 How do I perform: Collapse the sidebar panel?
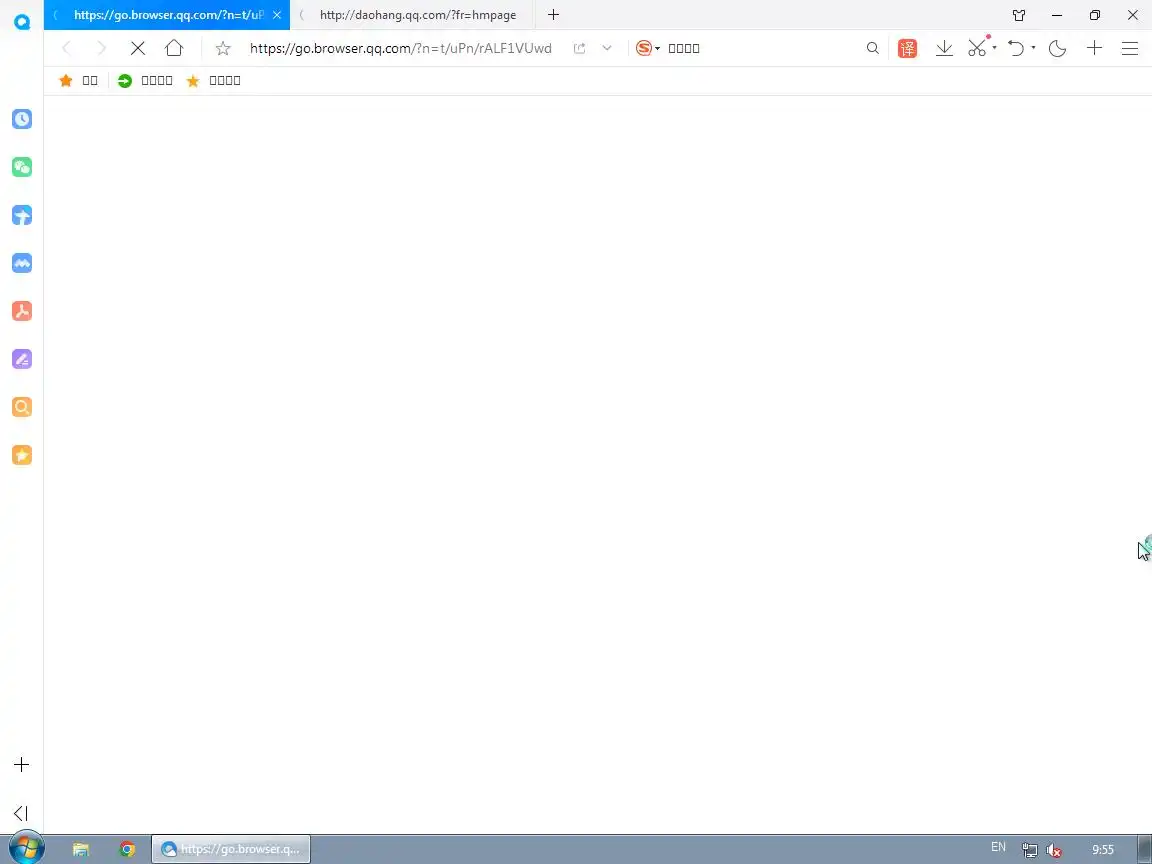(x=21, y=813)
